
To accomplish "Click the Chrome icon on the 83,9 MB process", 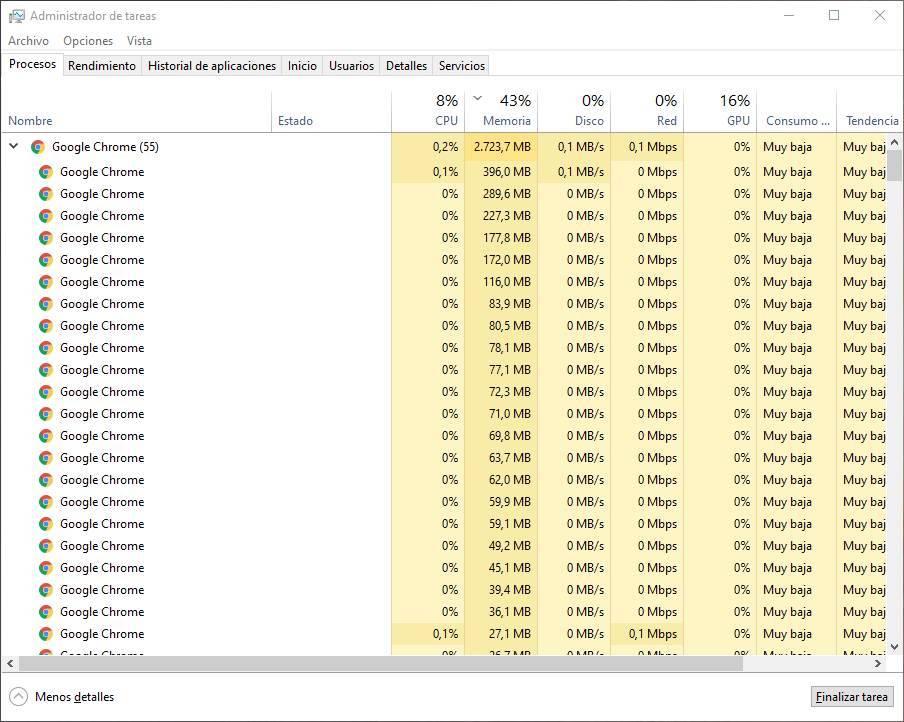I will pos(45,304).
